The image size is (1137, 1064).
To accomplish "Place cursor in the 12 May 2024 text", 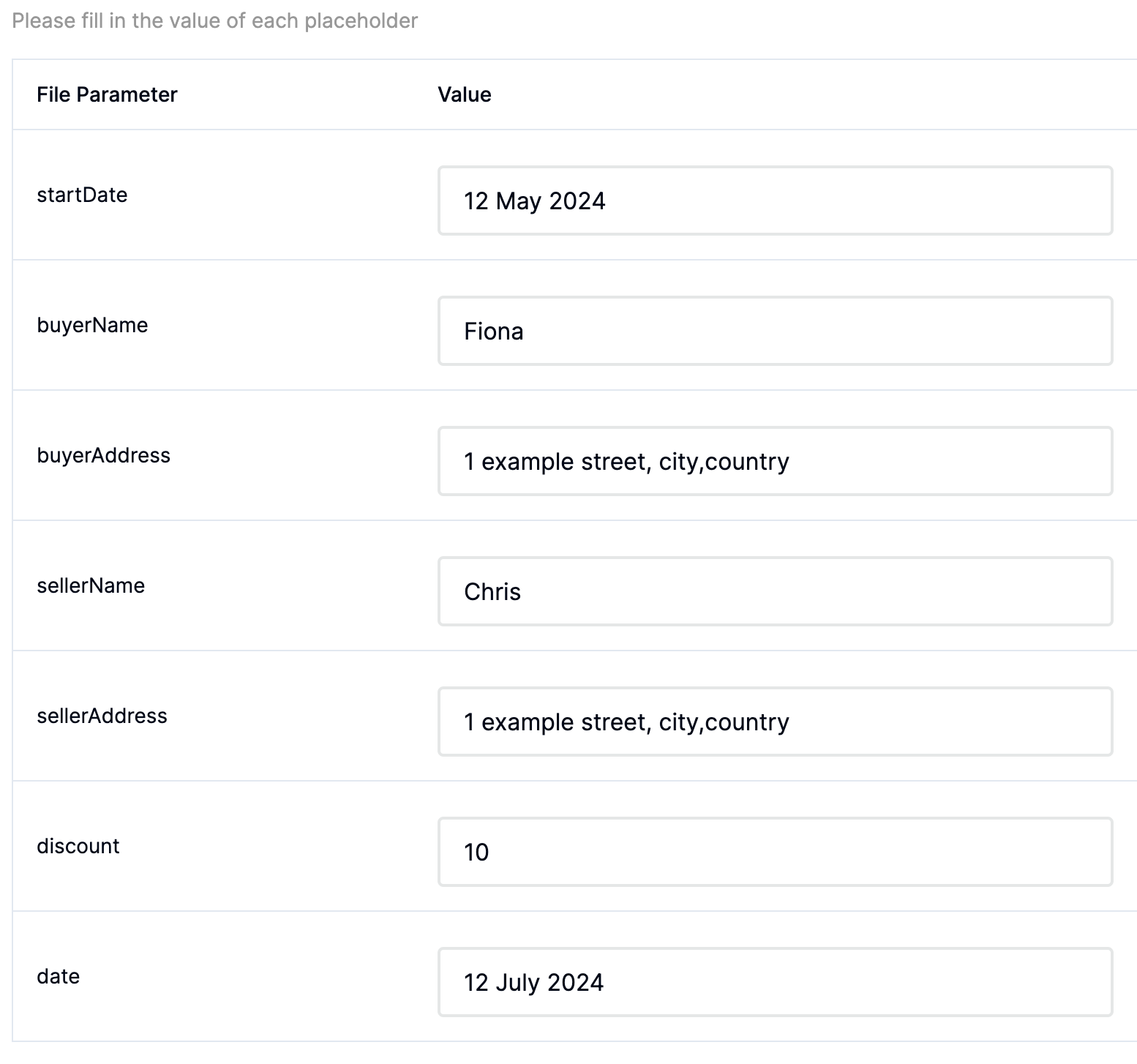I will pyautogui.click(x=535, y=201).
